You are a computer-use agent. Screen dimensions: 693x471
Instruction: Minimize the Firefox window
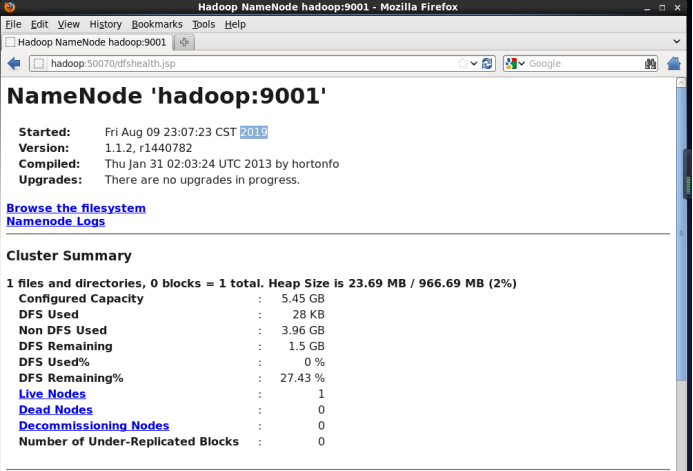pyautogui.click(x=647, y=8)
